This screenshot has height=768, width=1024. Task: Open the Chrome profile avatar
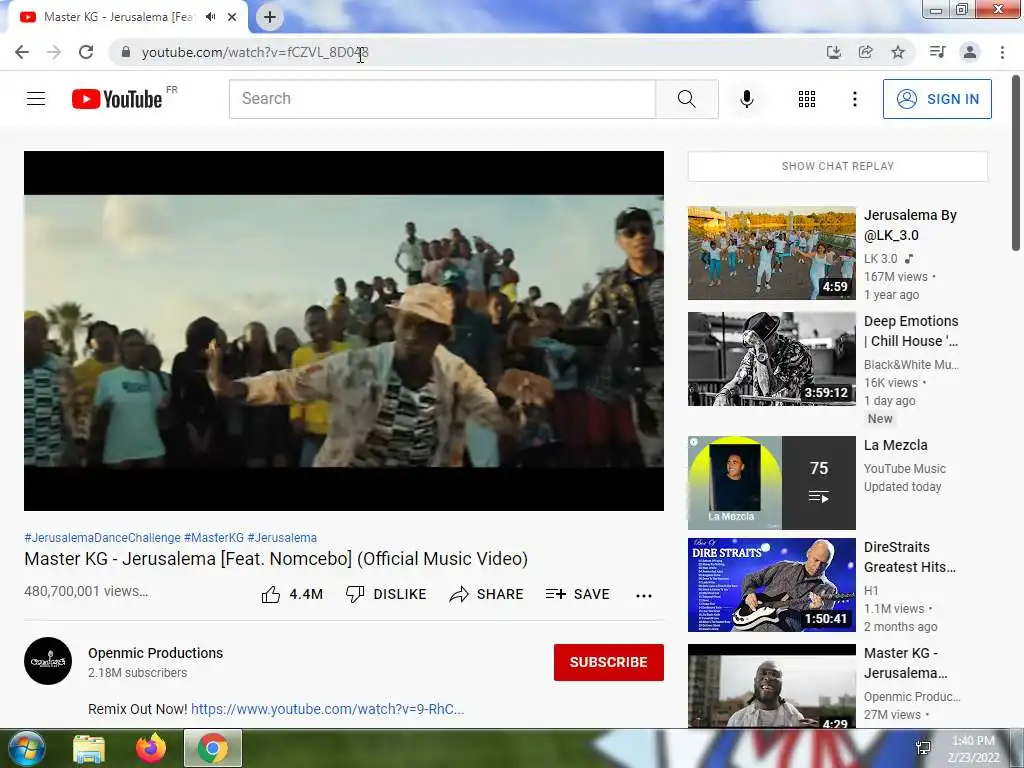(x=970, y=52)
